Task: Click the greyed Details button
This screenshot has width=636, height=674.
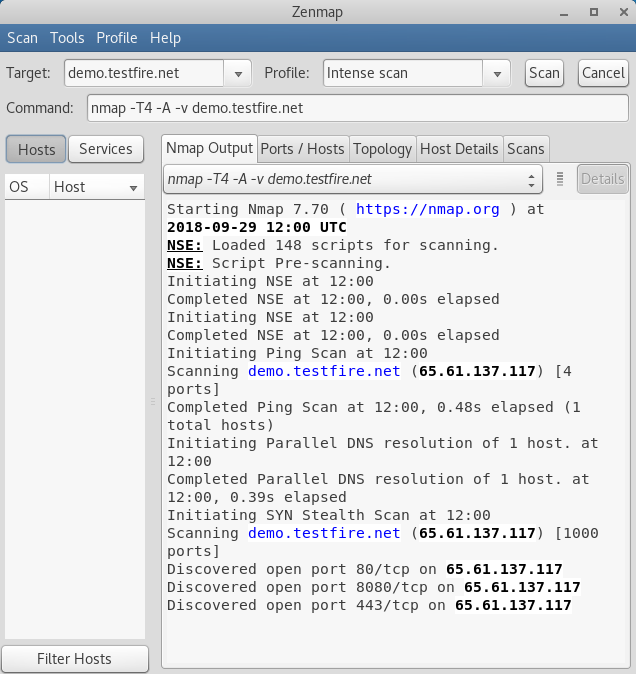Action: (602, 179)
